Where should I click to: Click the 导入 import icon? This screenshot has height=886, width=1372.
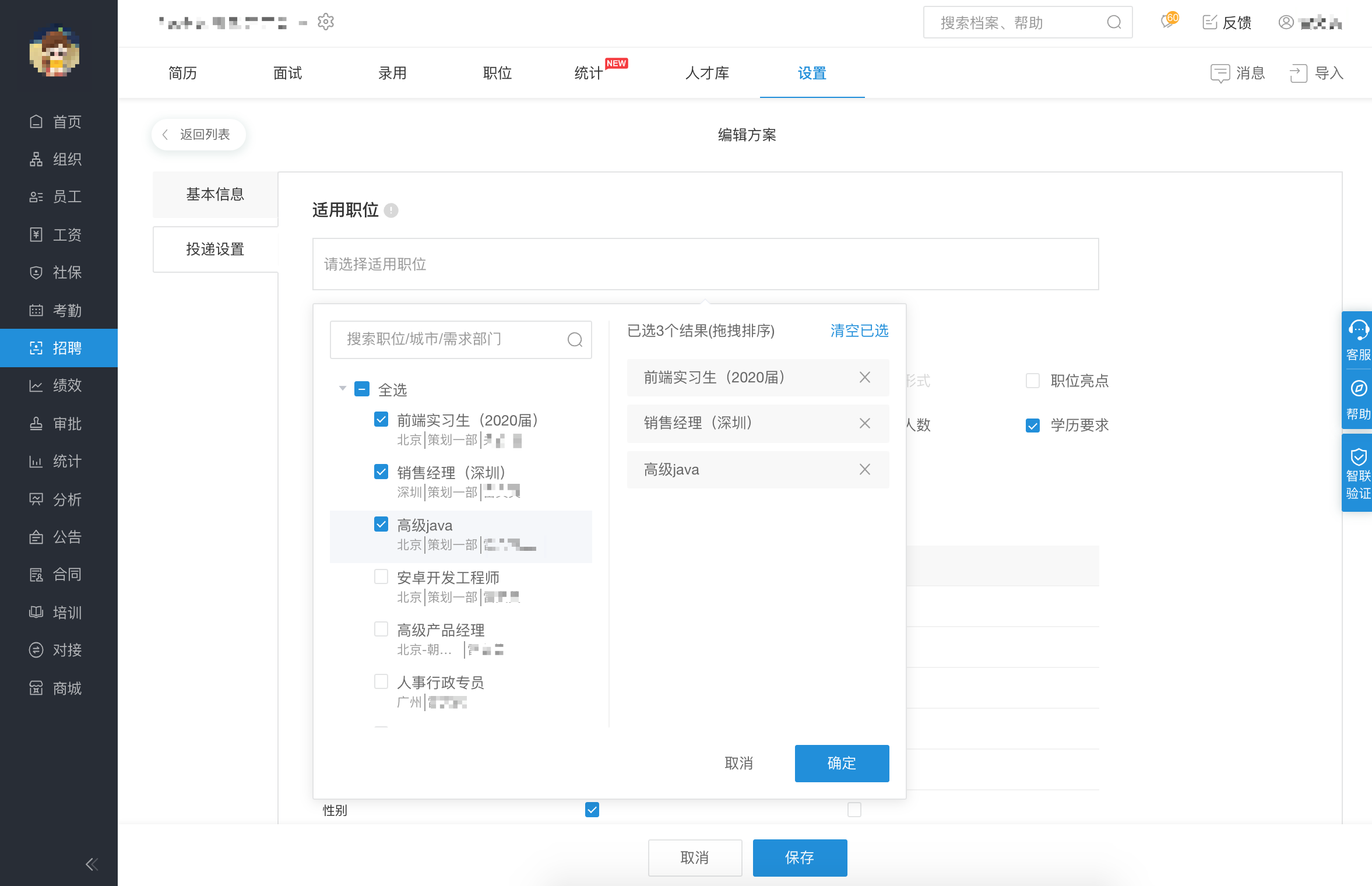[1299, 73]
